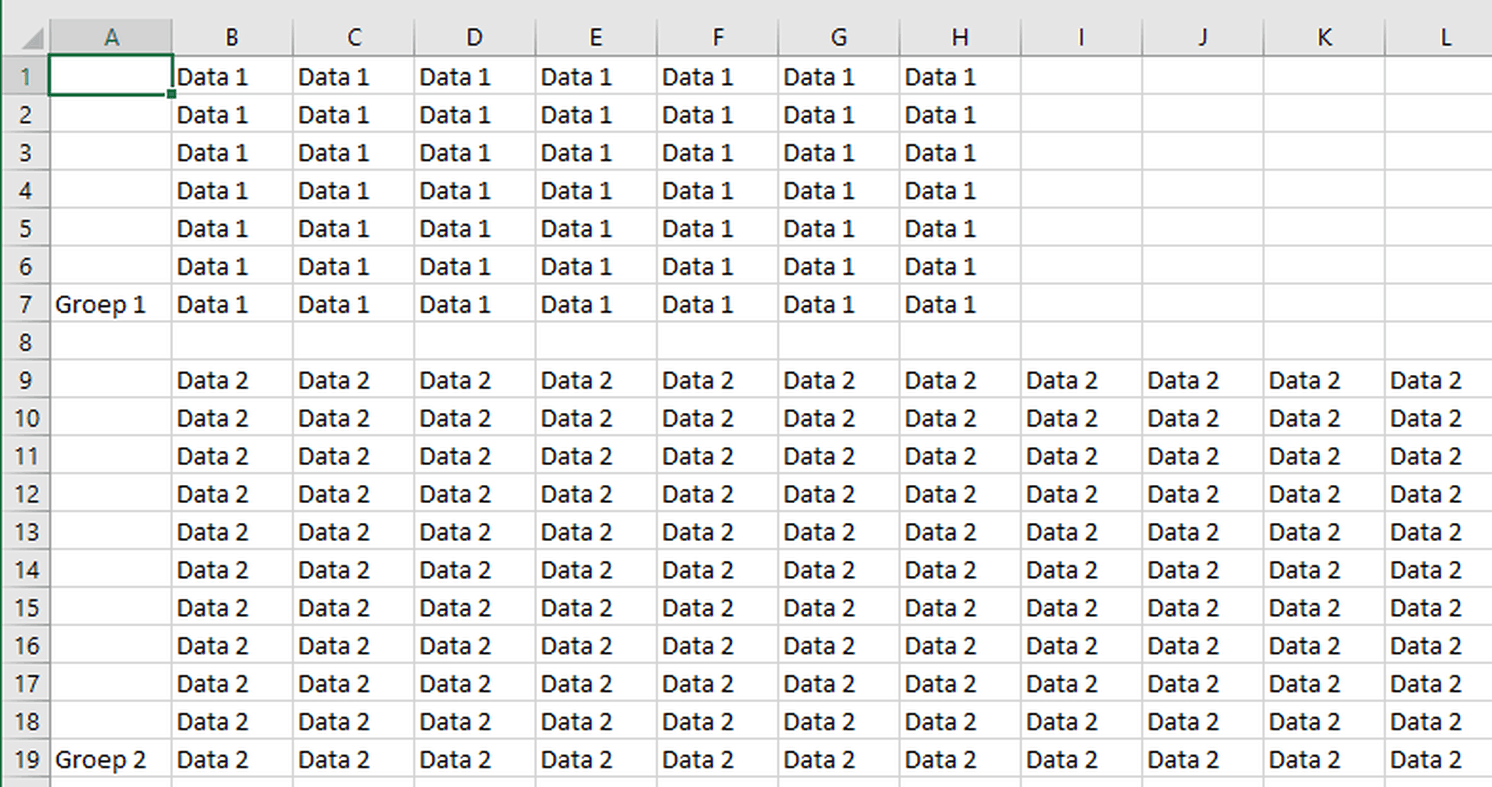1492x787 pixels.
Task: Select column A header
Action: (111, 38)
